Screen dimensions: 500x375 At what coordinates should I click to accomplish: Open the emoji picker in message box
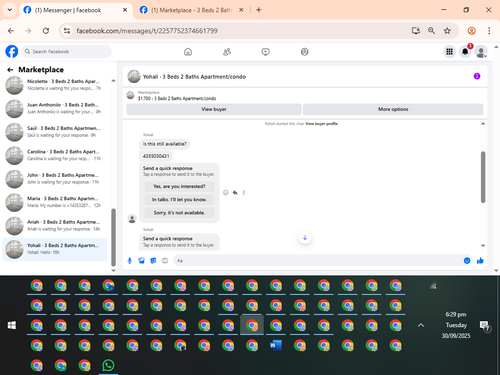(x=467, y=261)
